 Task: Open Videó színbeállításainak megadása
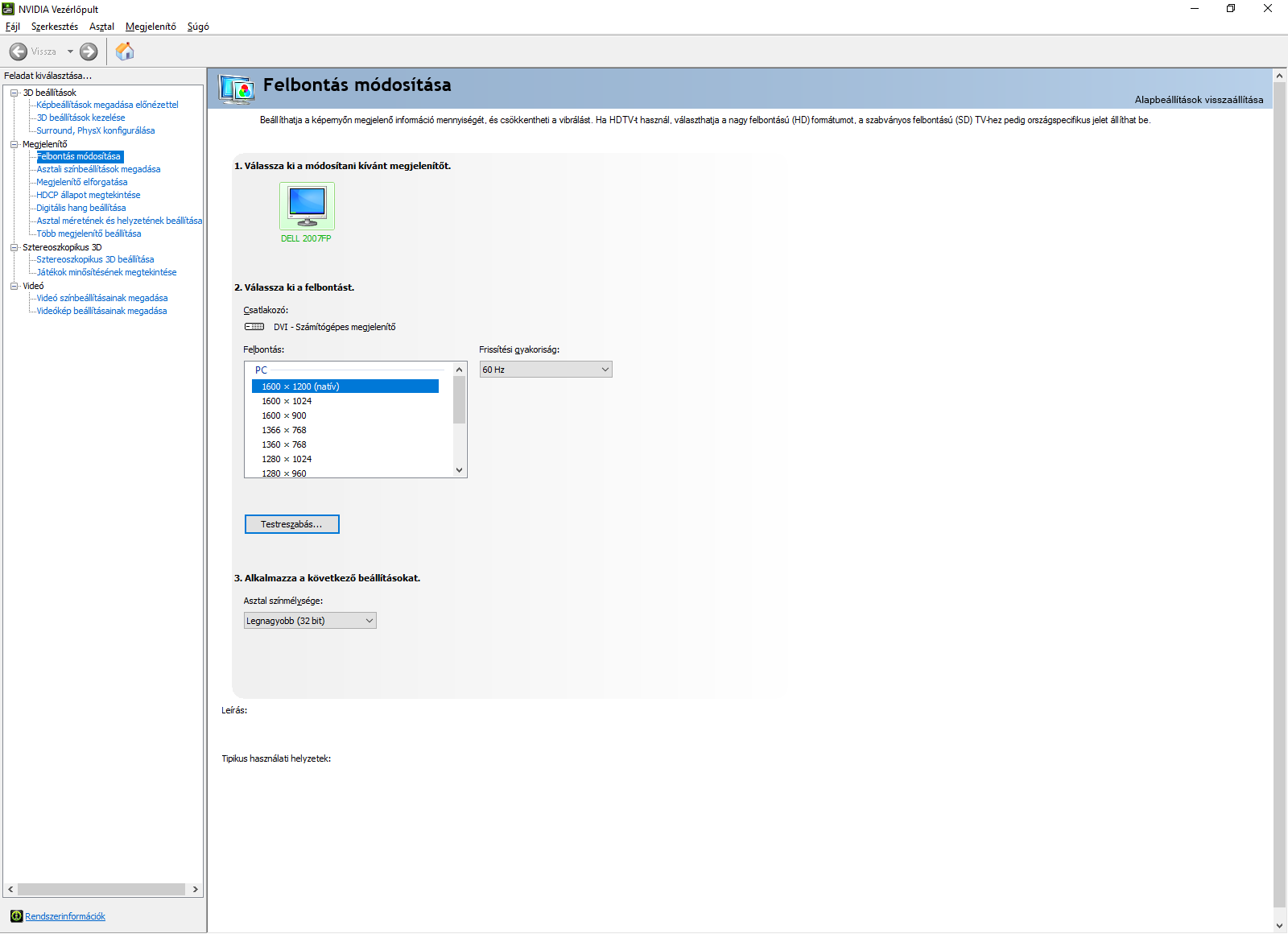click(102, 298)
